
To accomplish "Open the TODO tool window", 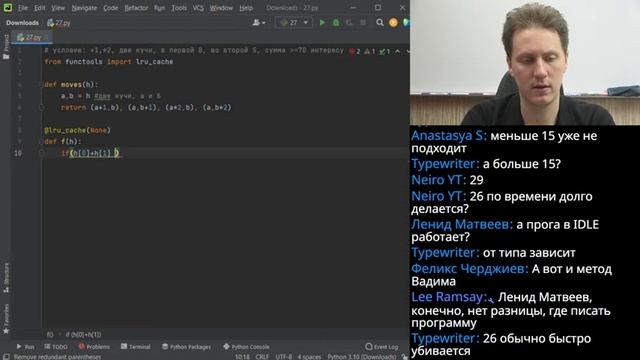I will [x=56, y=347].
